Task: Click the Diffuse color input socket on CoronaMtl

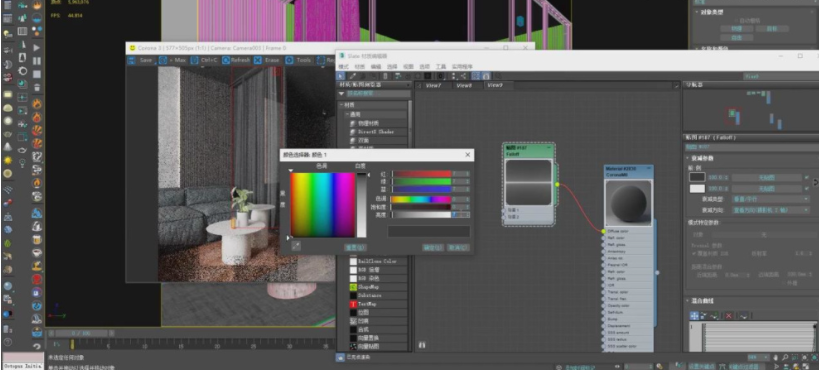Action: tap(603, 231)
